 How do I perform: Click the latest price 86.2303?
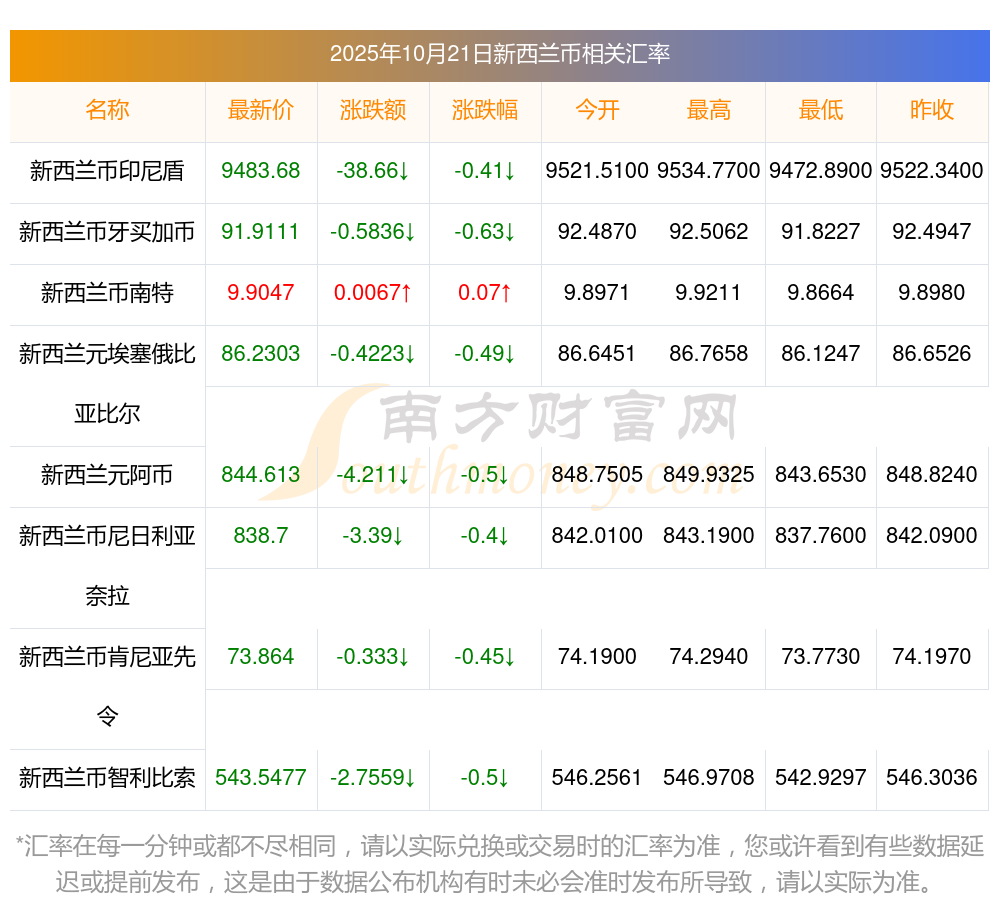point(261,353)
